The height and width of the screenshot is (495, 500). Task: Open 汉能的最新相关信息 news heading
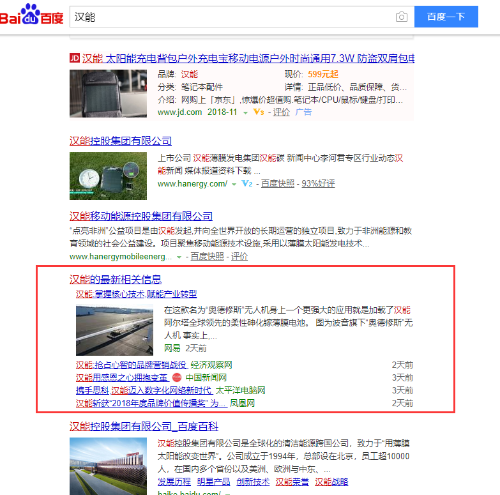click(115, 279)
